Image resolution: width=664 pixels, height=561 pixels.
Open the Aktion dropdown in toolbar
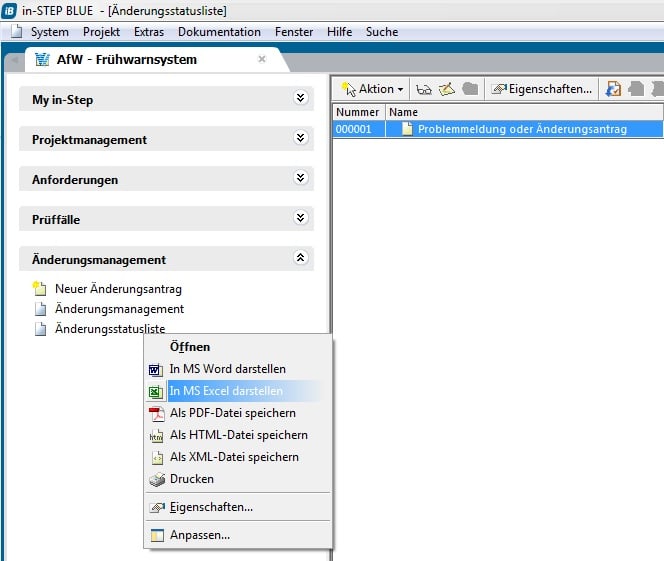pyautogui.click(x=373, y=89)
